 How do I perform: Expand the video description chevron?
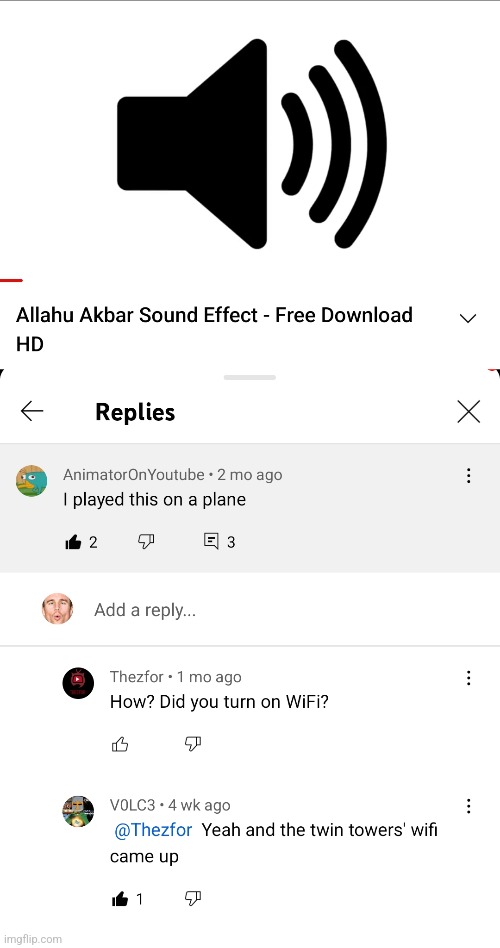(468, 319)
